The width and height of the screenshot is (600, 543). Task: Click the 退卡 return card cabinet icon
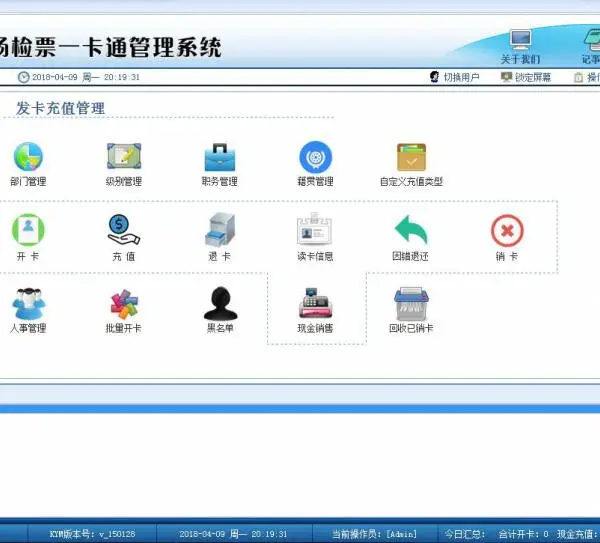(x=220, y=230)
